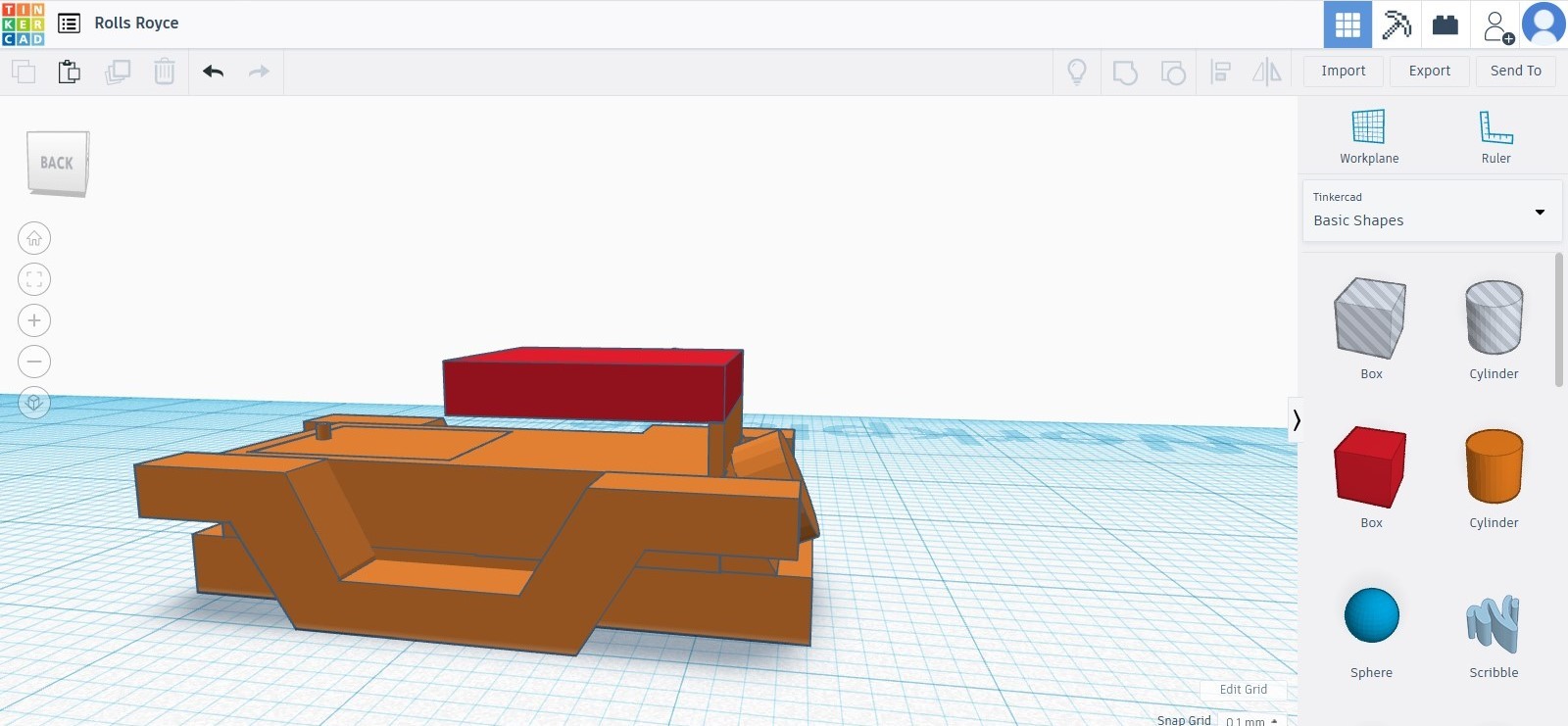Click the Edit Grid button
Screen dimensions: 1568x726
tap(1244, 689)
